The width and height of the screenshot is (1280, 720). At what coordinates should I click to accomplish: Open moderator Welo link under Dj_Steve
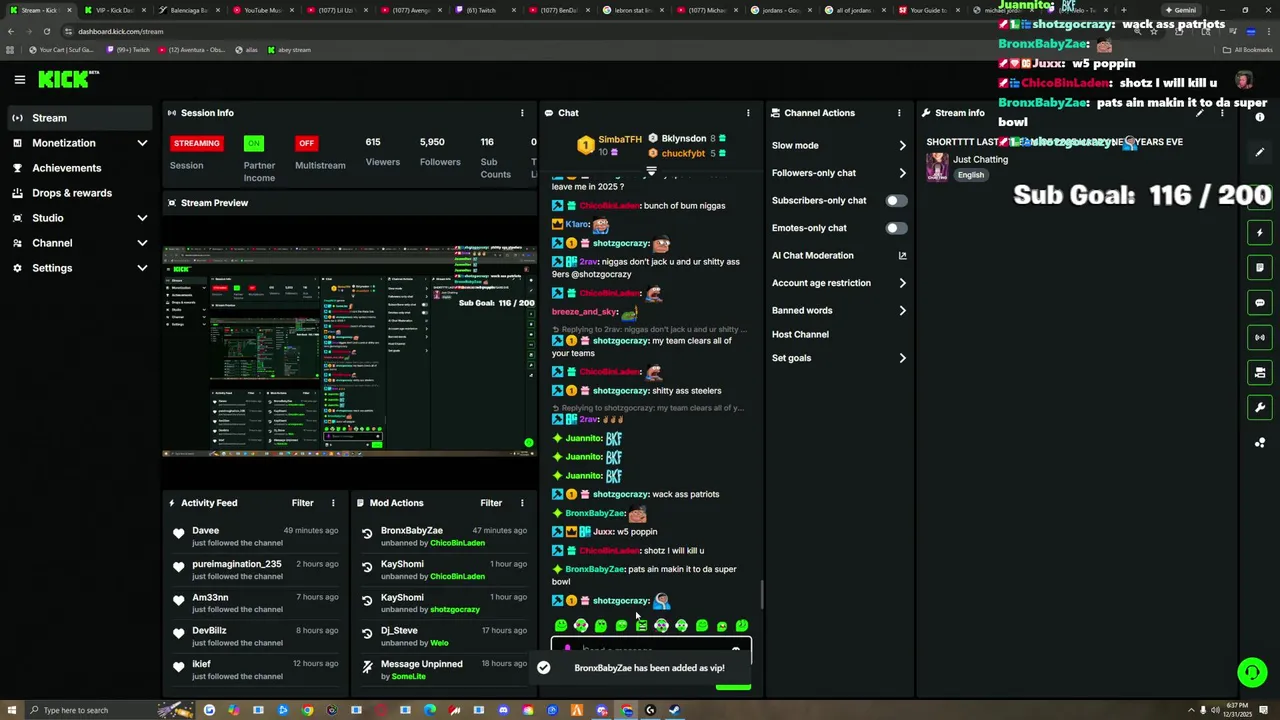(439, 643)
